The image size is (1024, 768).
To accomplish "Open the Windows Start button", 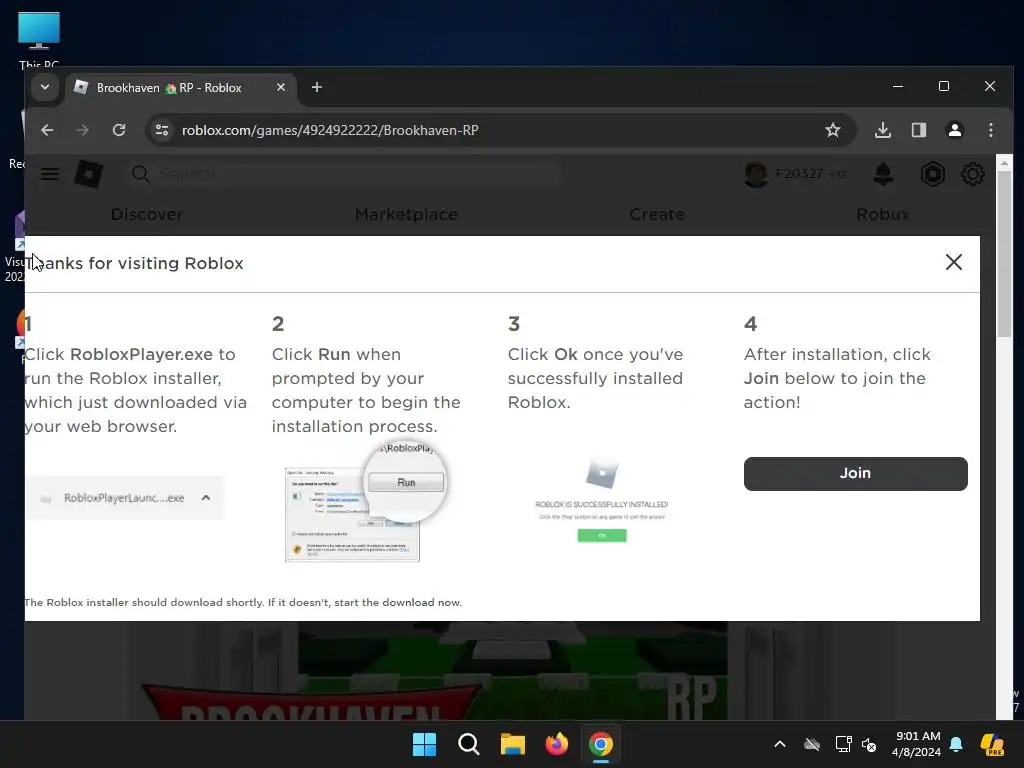I will 424,744.
